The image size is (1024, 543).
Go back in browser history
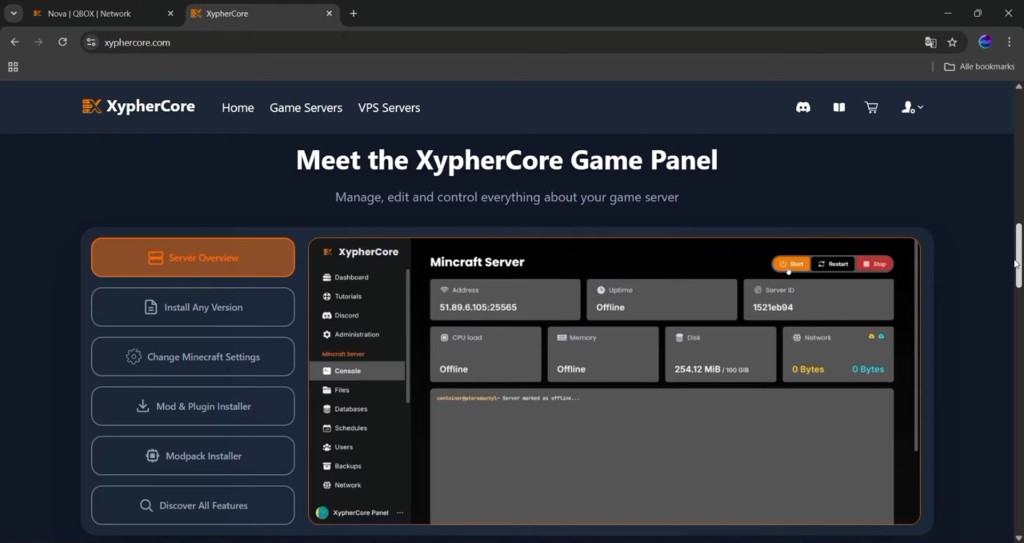tap(14, 42)
